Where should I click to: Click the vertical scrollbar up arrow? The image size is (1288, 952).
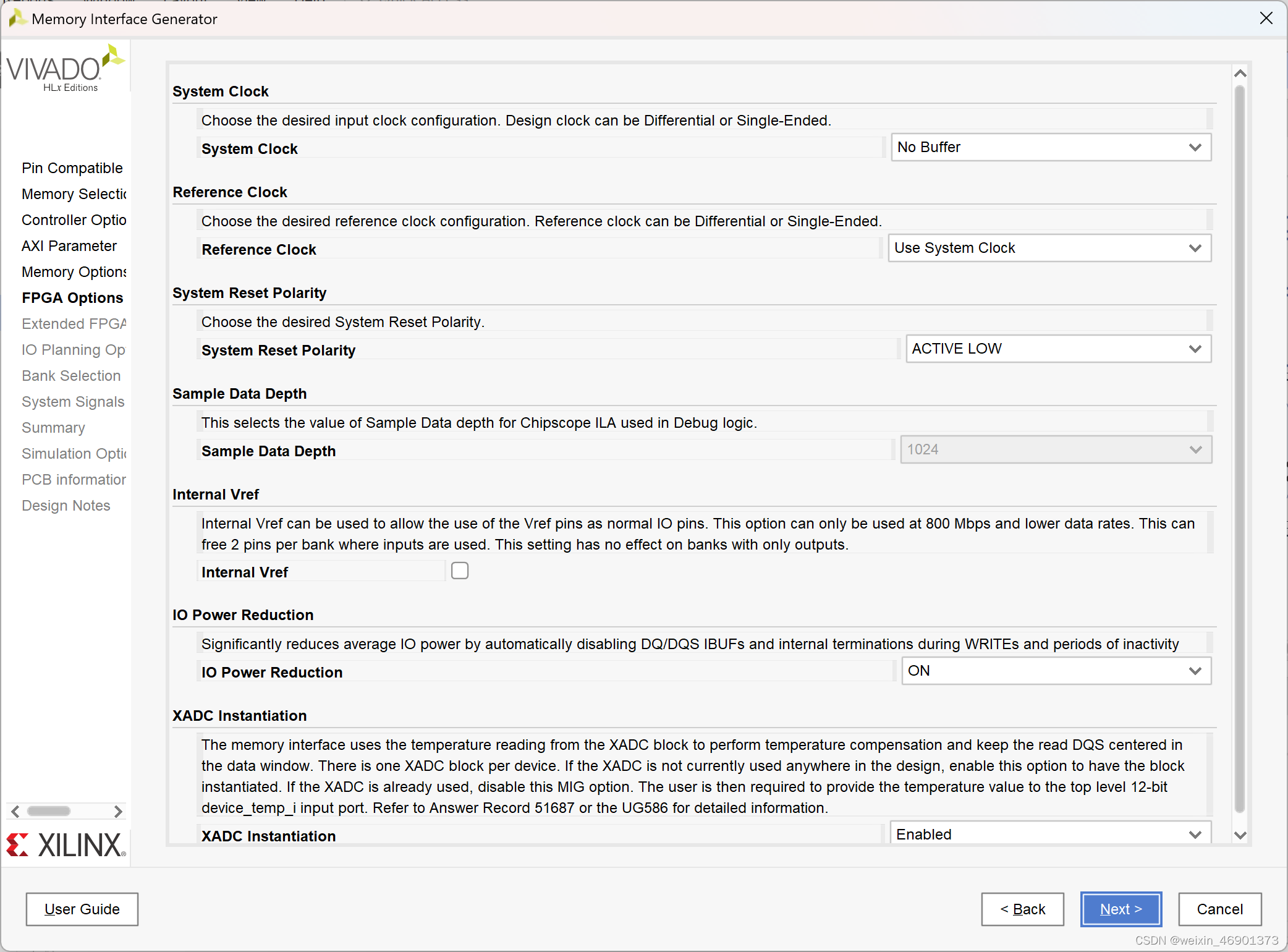tap(1240, 74)
